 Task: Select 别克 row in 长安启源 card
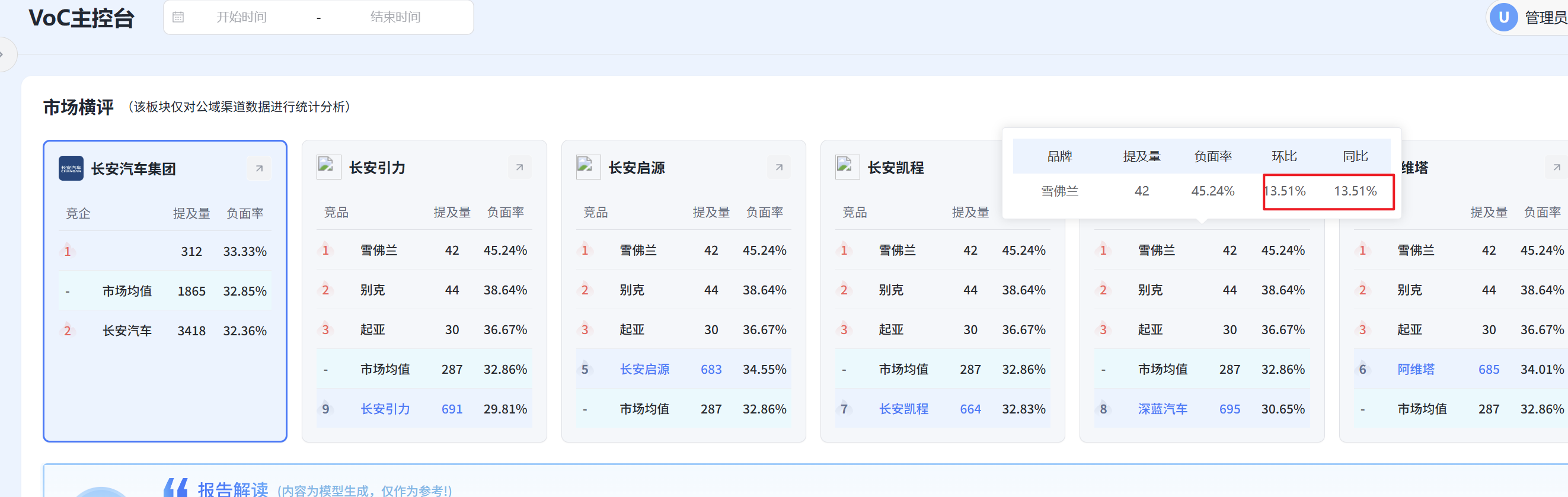pyautogui.click(x=684, y=290)
